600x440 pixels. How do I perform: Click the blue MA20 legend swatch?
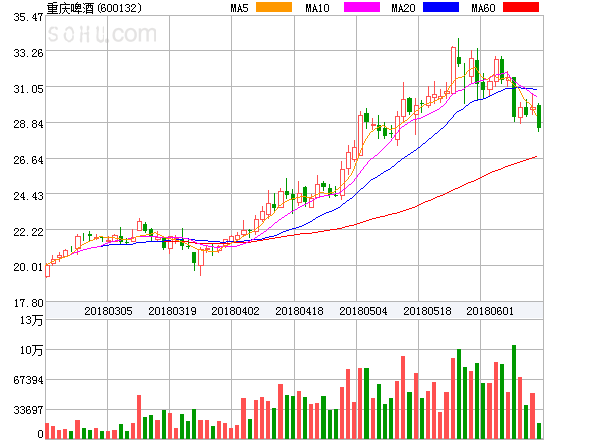coord(441,7)
